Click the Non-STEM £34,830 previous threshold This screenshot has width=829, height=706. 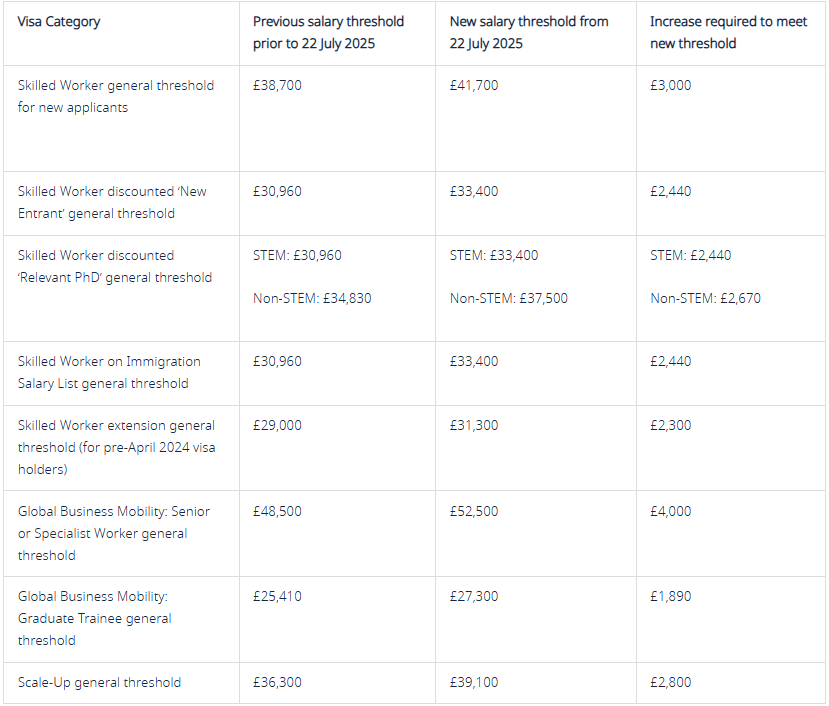(x=312, y=298)
